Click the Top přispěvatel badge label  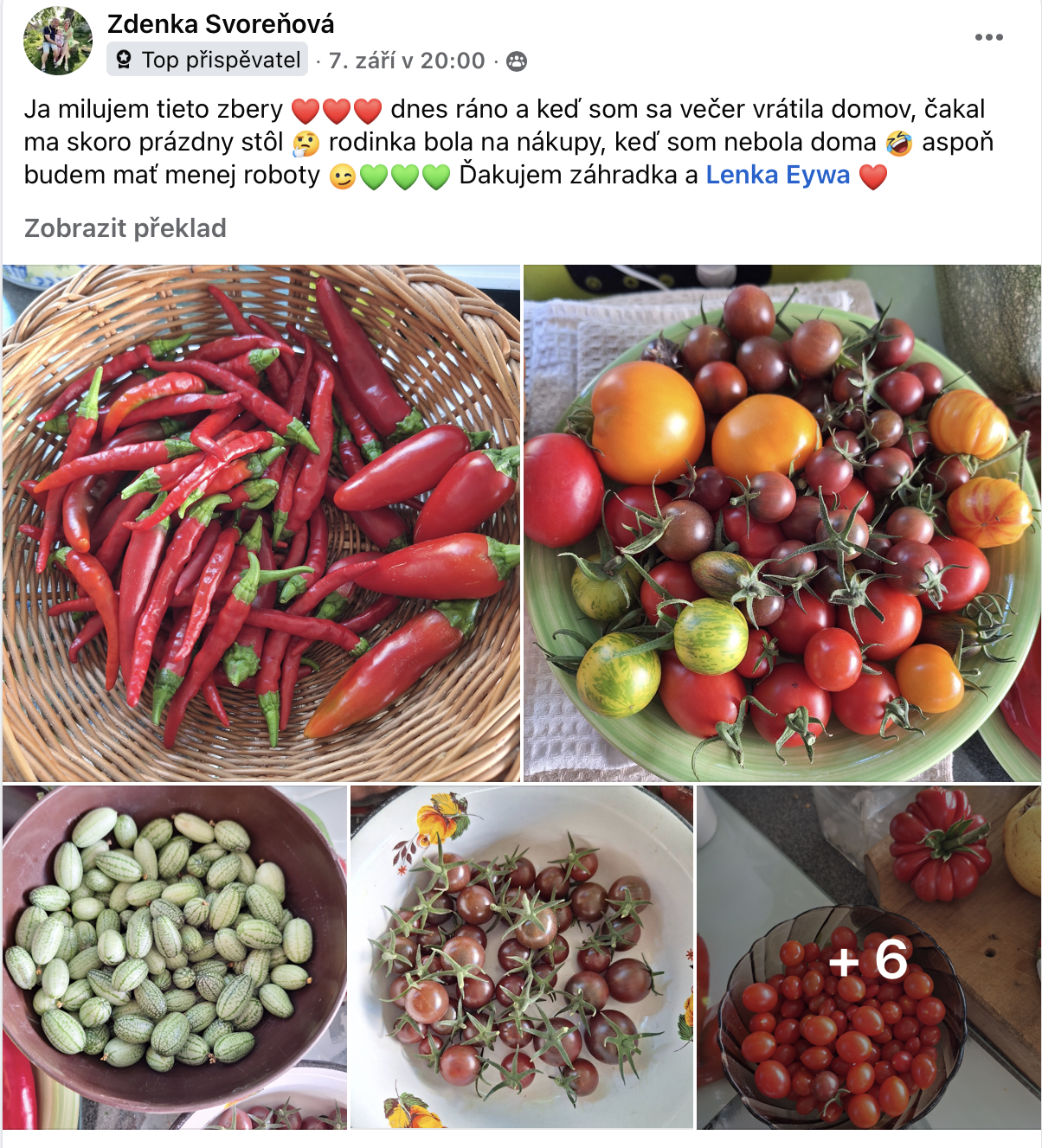coord(222,60)
